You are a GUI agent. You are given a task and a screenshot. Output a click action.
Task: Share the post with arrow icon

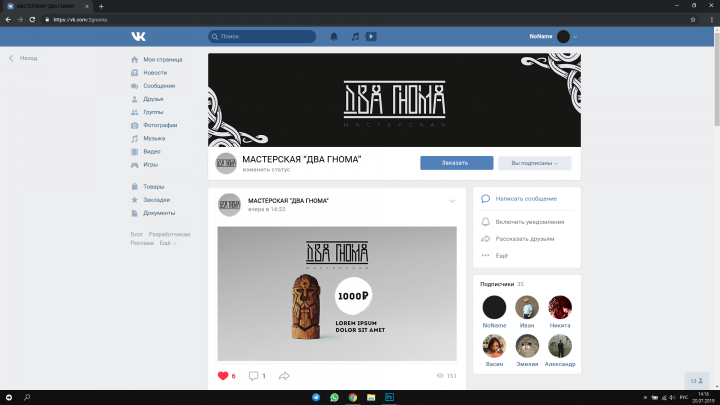pos(284,376)
